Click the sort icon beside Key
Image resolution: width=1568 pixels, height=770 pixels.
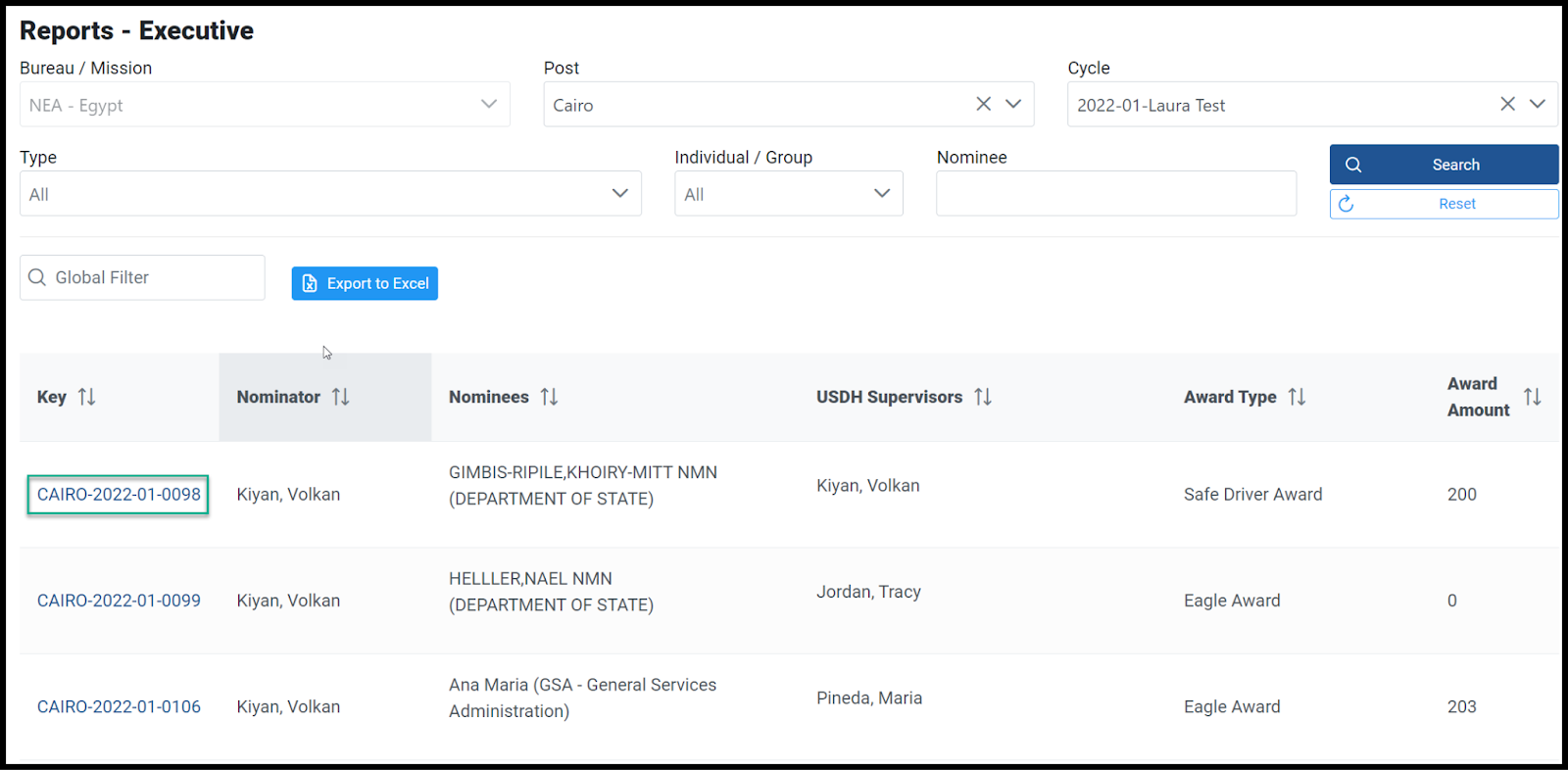87,397
